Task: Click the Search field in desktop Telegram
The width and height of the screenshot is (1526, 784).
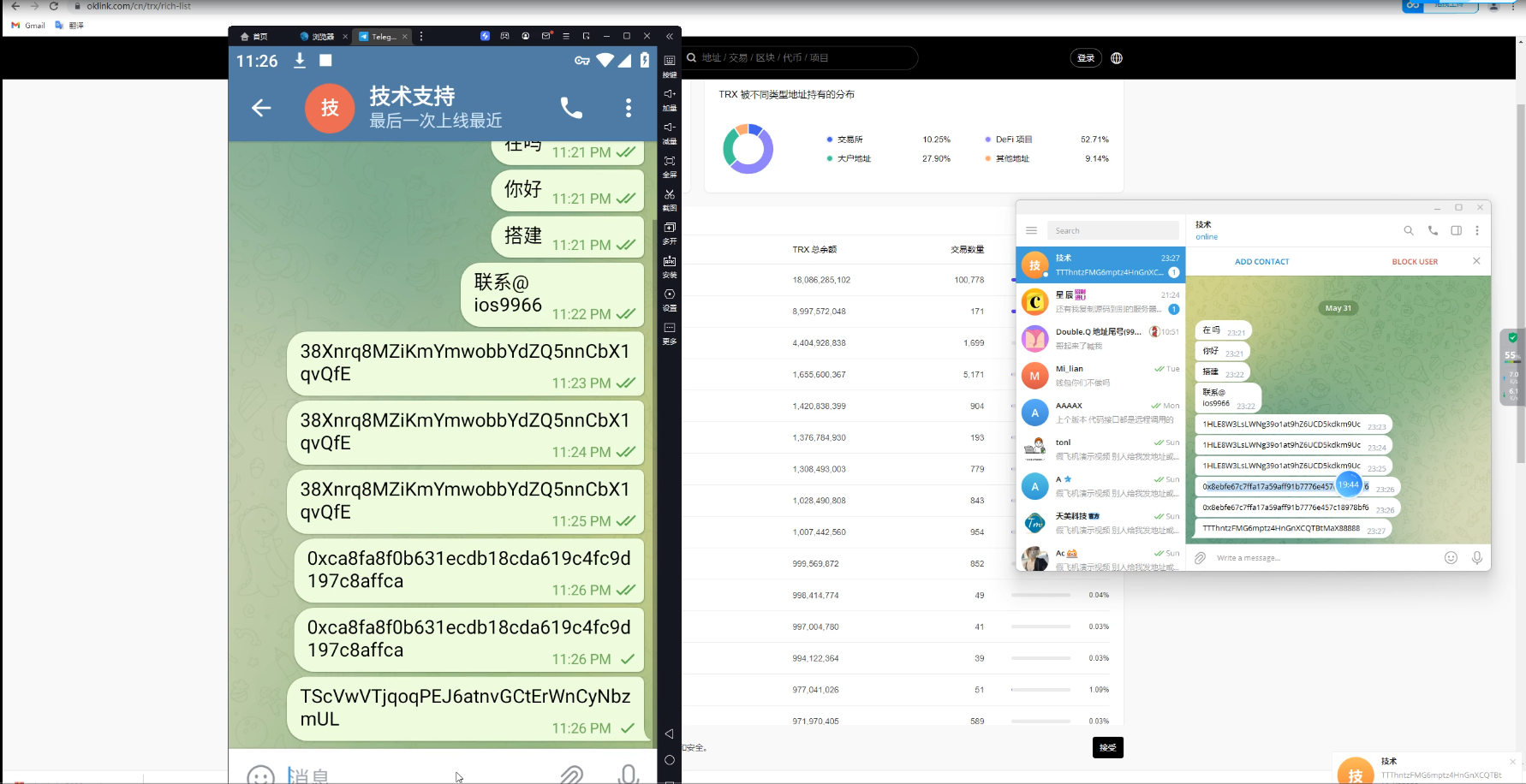Action: (x=1112, y=231)
